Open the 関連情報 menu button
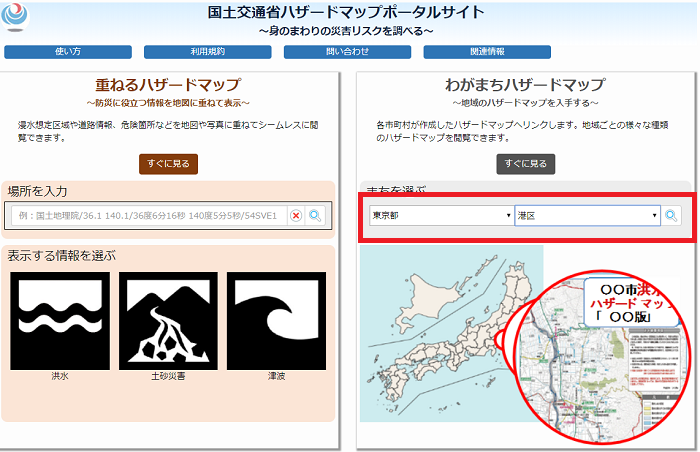Screen dimensions: 700x452 point(487,52)
